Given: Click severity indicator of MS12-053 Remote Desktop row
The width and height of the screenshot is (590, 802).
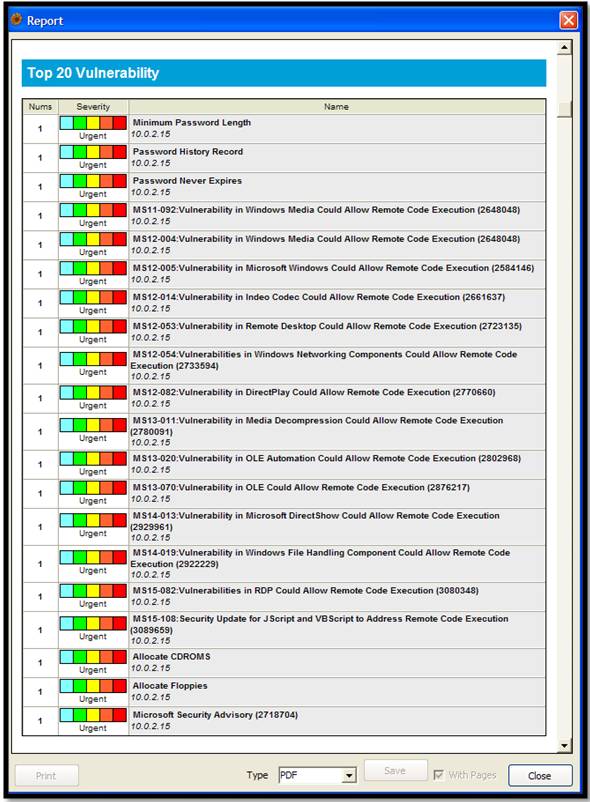Looking at the screenshot, I should [x=93, y=326].
